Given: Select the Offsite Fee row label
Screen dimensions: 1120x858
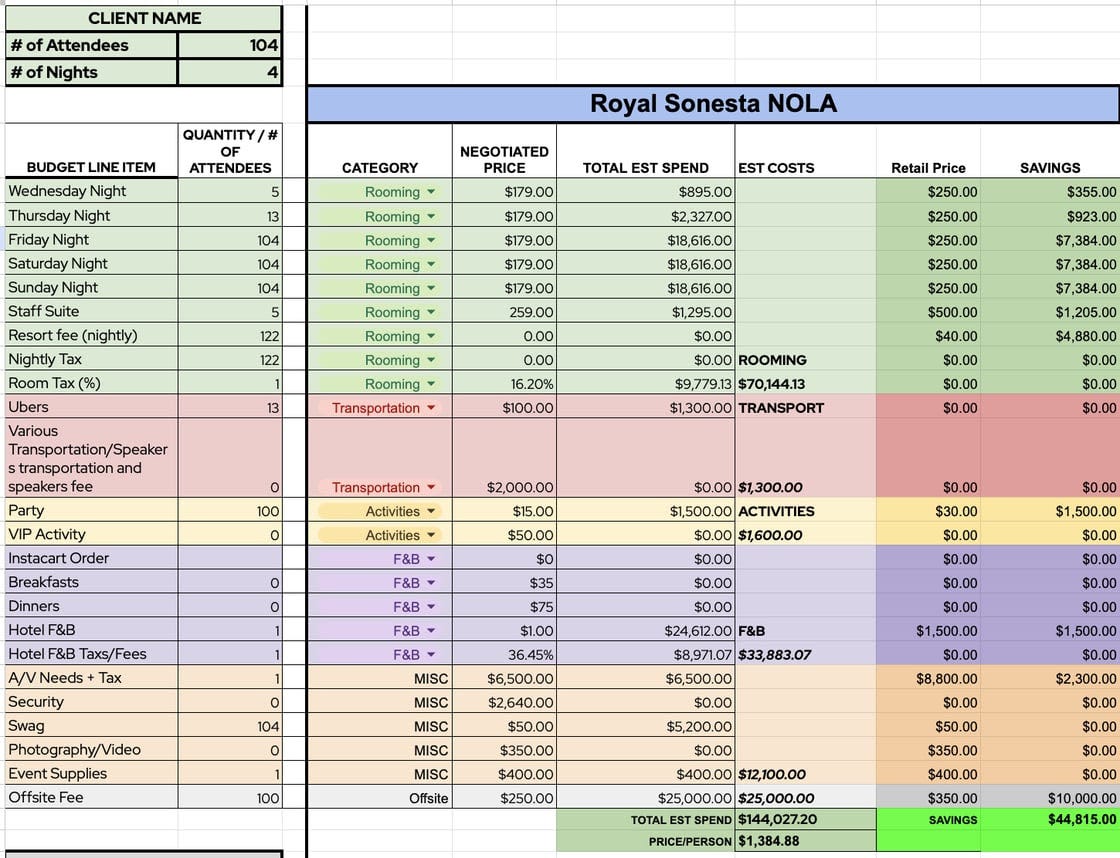Looking at the screenshot, I should tap(91, 797).
